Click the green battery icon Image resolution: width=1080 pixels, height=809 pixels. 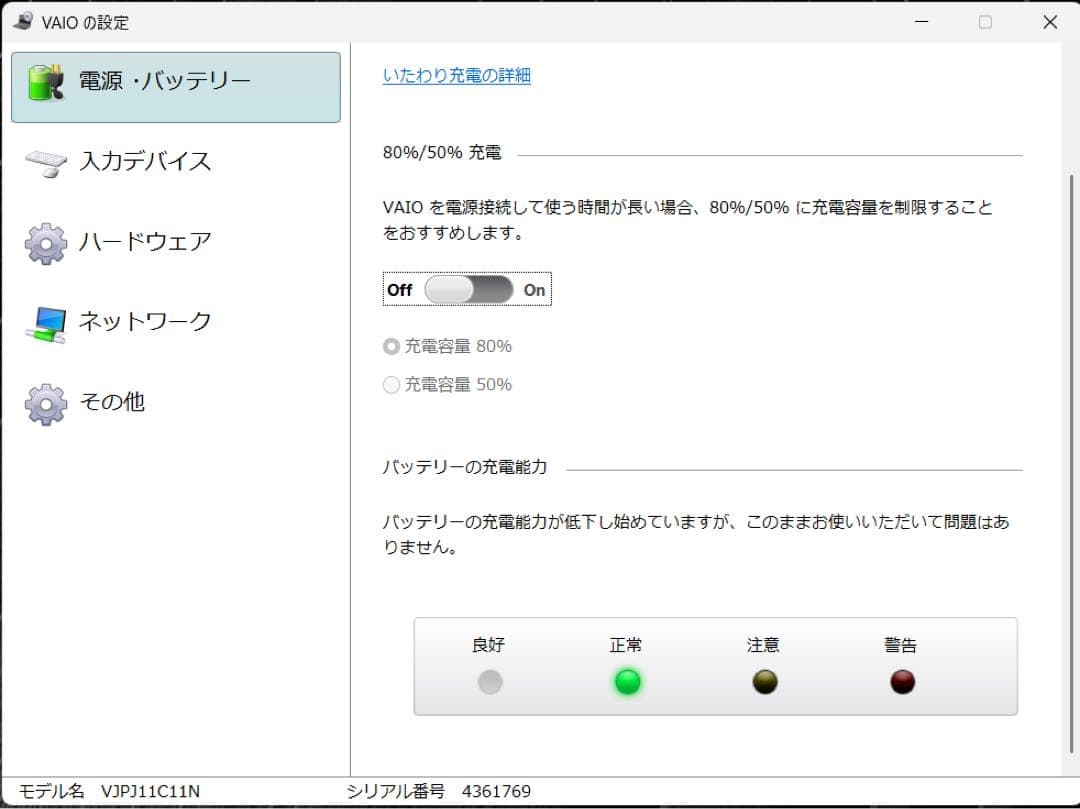click(x=45, y=82)
